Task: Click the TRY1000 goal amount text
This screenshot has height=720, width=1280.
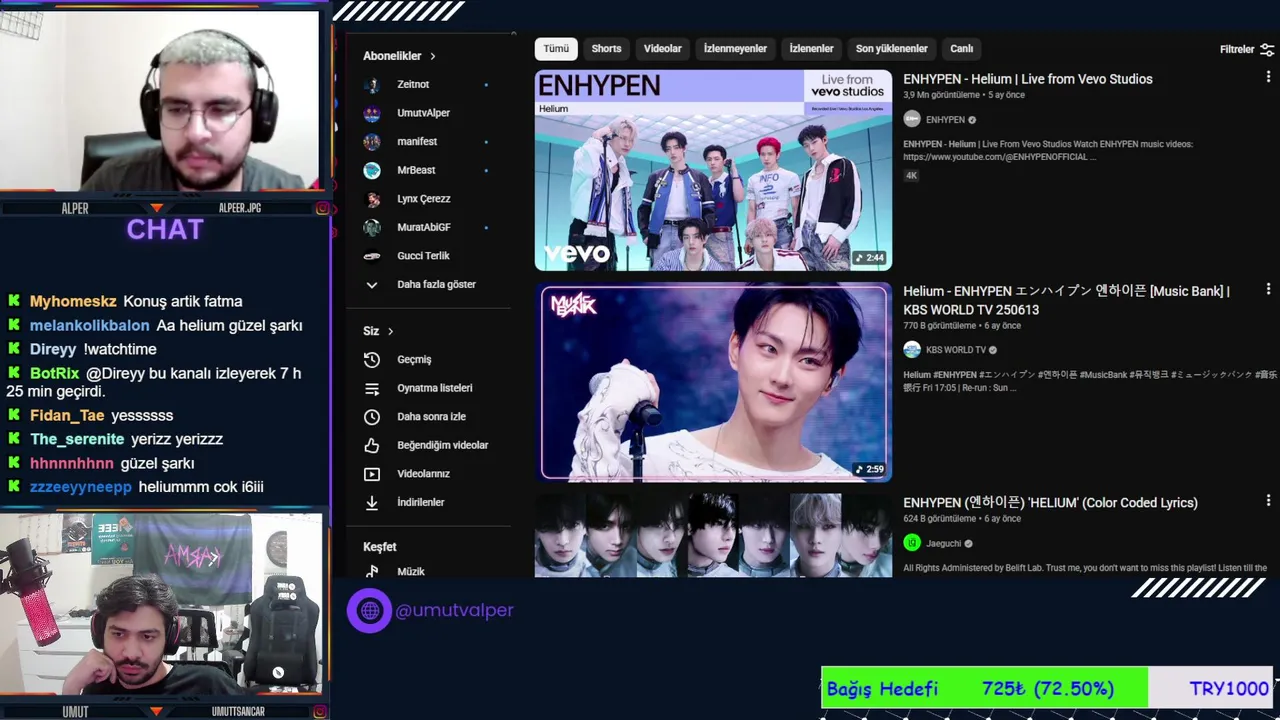Action: click(1229, 688)
